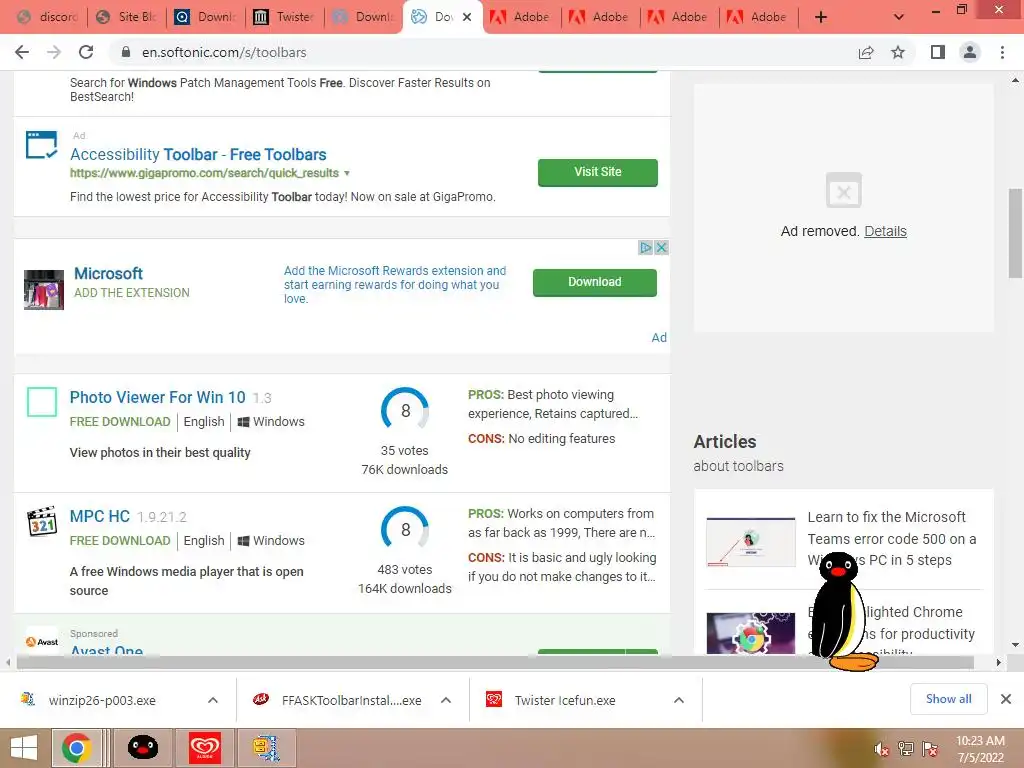
Task: Click the Accessibility Toolbar ad icon
Action: (x=42, y=145)
